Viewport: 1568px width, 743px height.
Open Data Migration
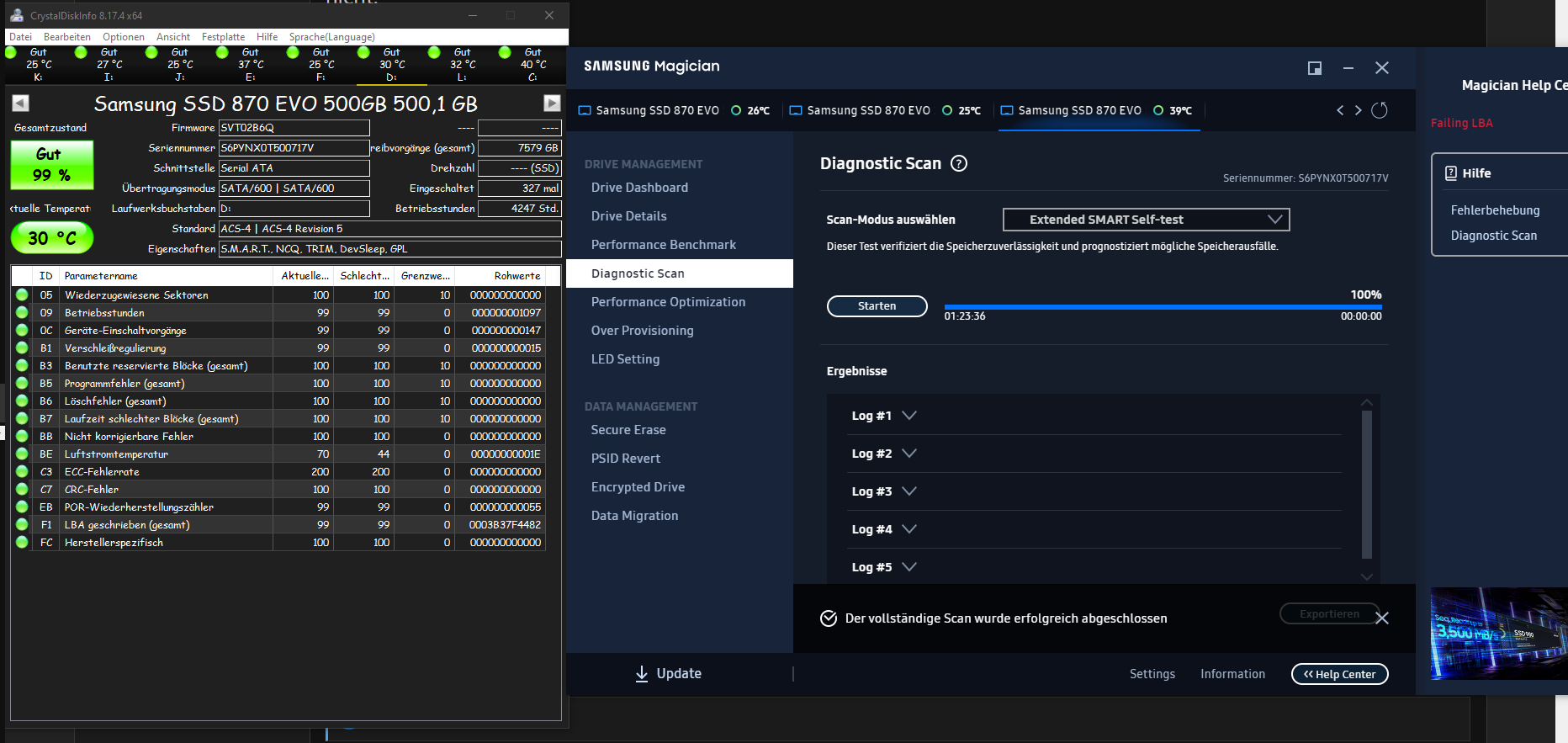pyautogui.click(x=634, y=516)
